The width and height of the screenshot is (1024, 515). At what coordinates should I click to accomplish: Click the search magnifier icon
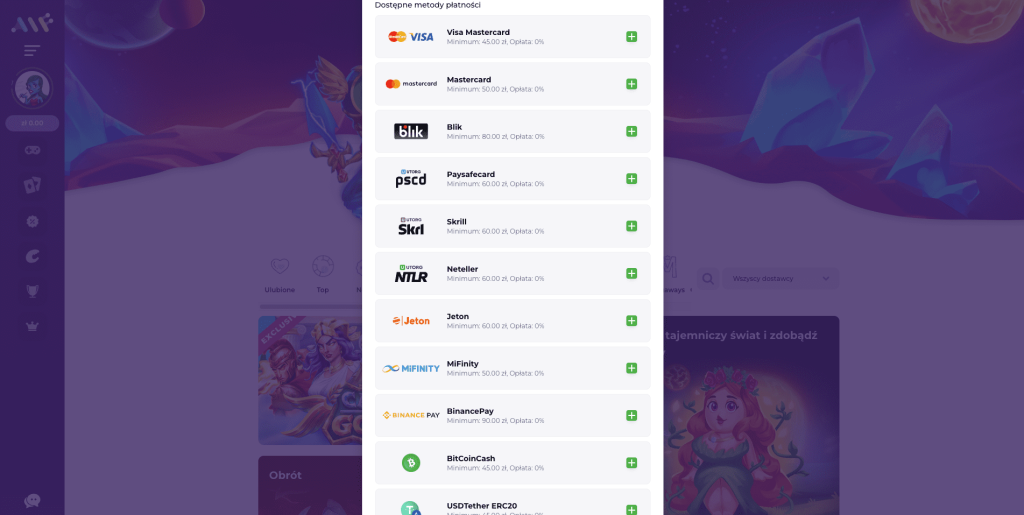pyautogui.click(x=707, y=279)
